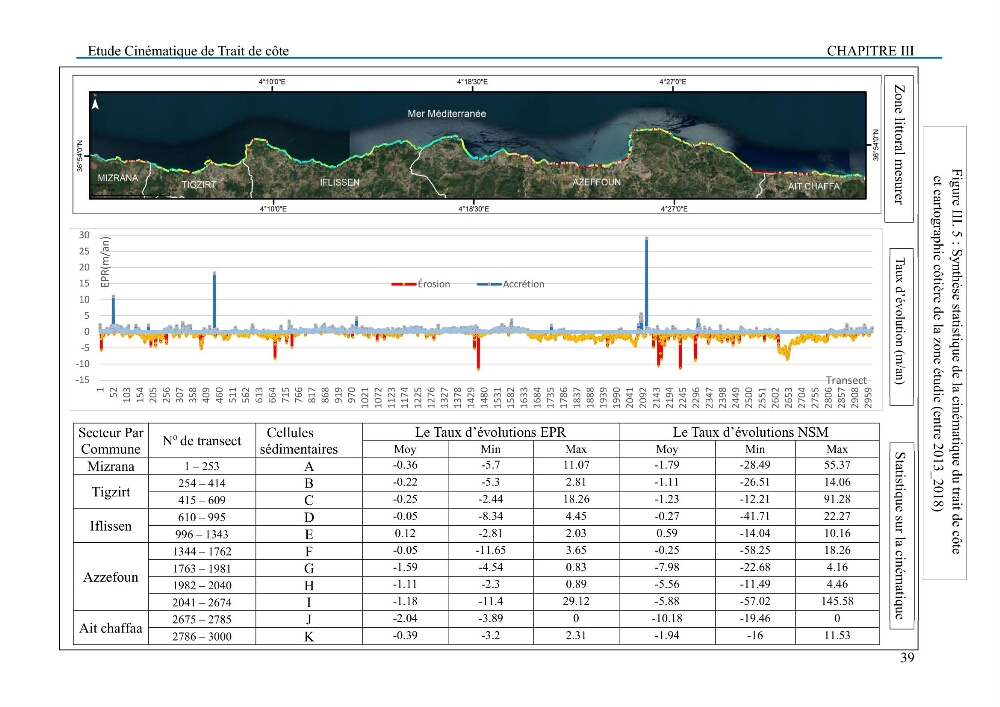Screen dimensions: 1000x707
Task: Select the transect range '1344 – 1762'
Action: pos(202,551)
